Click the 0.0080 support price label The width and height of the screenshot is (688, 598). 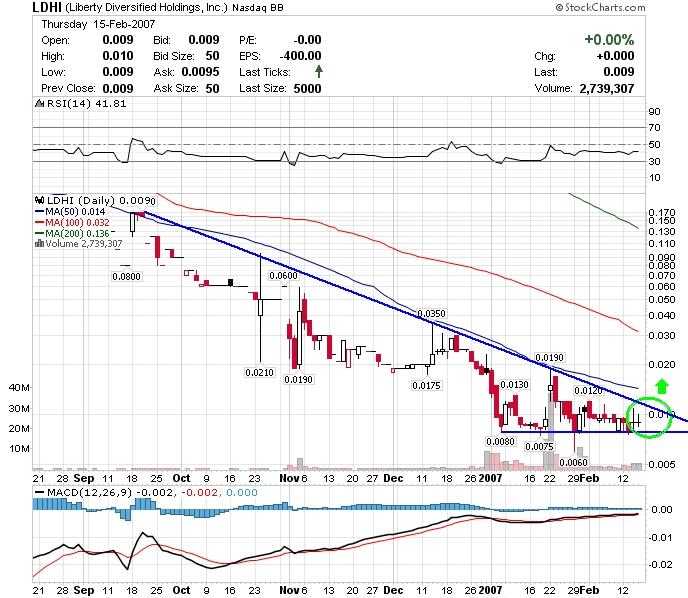tap(500, 441)
